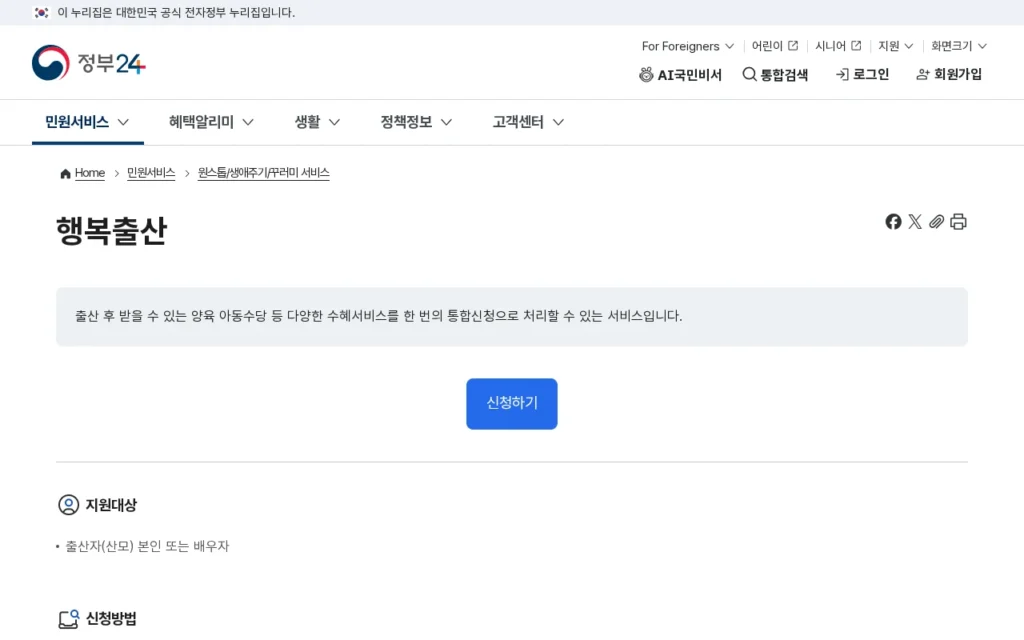Viewport: 1024px width, 640px height.
Task: Open 통합검색 search
Action: tap(775, 74)
